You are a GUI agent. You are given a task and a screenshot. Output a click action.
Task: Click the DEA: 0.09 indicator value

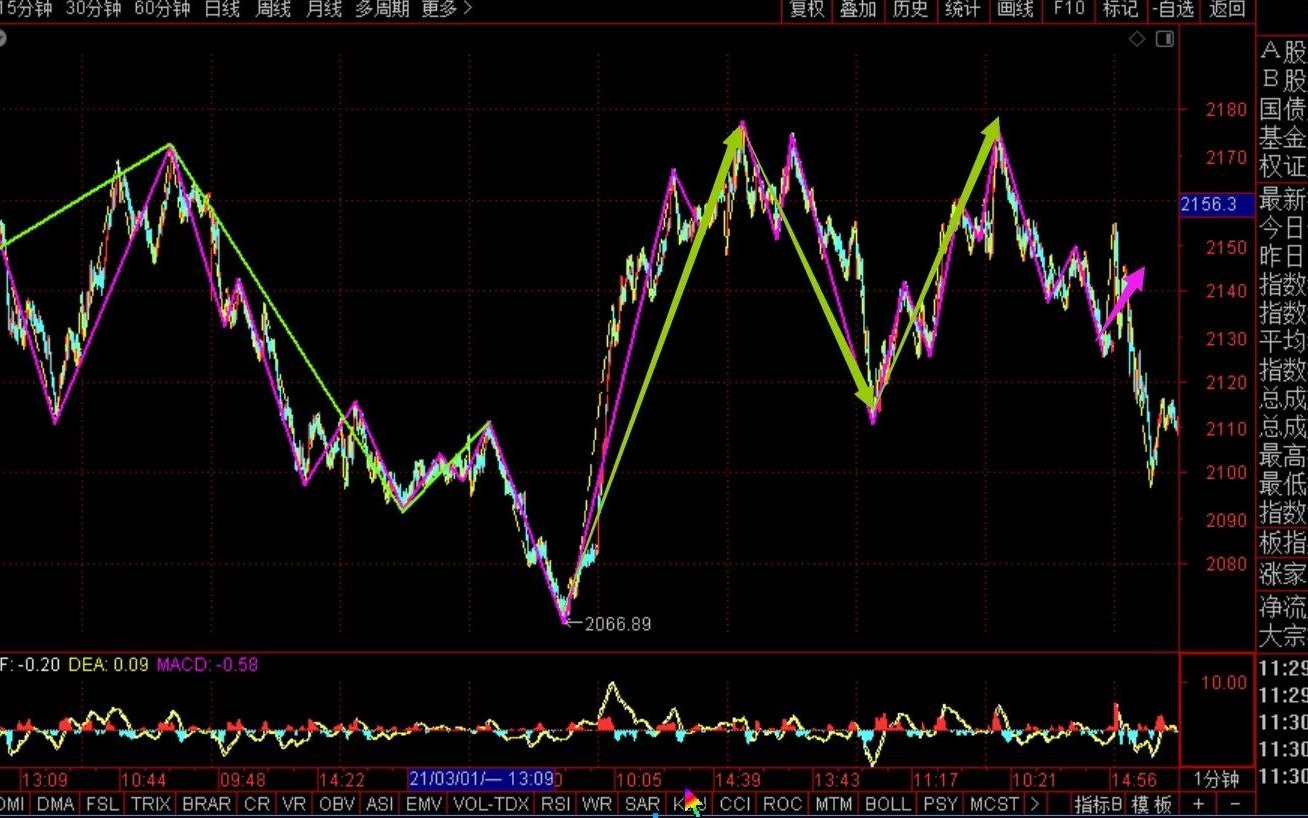(109, 664)
